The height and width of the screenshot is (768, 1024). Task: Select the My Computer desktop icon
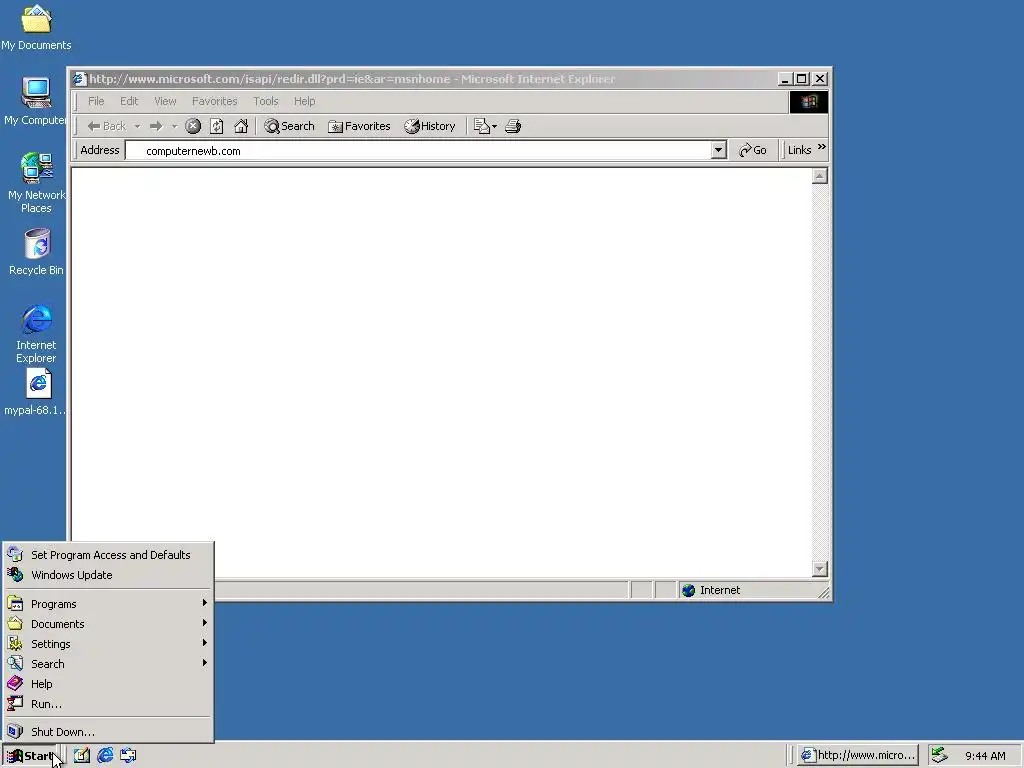pos(36,101)
